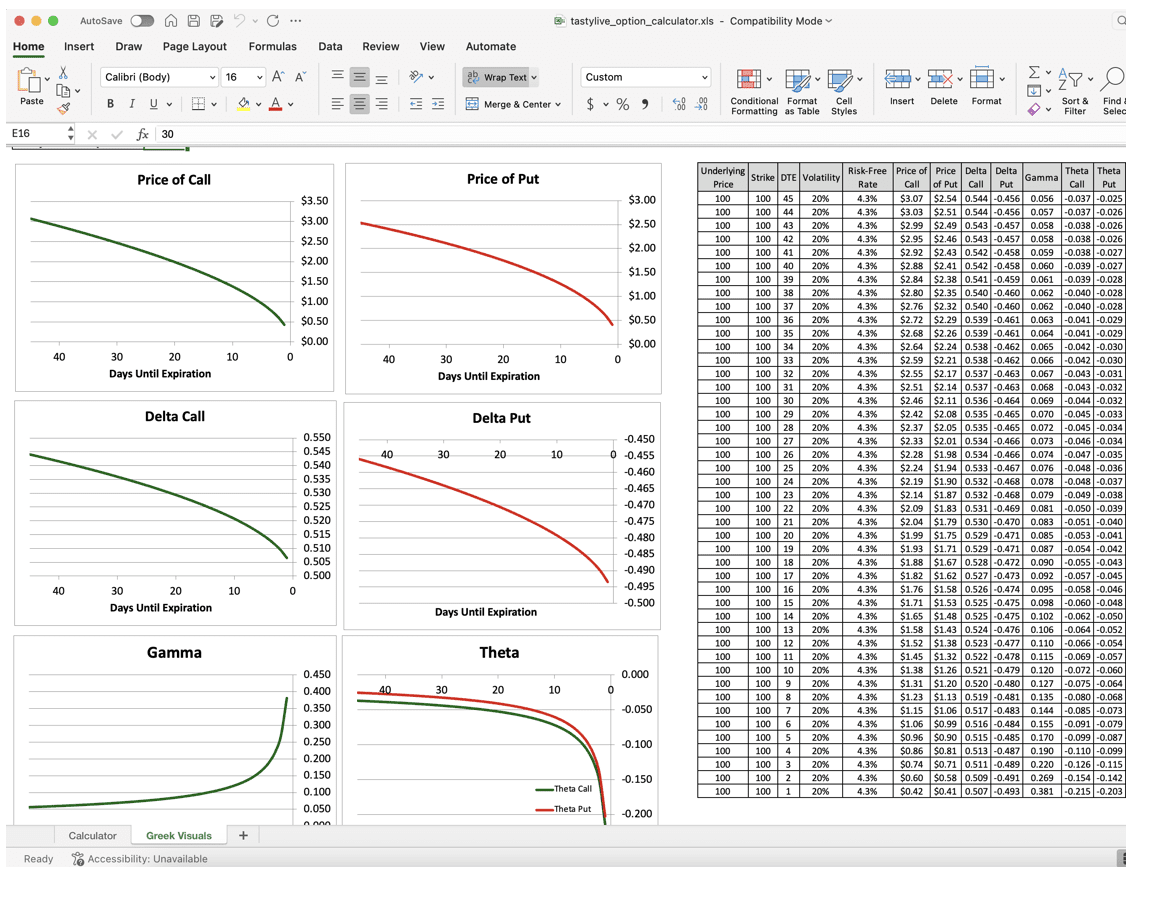
Task: Toggle Bold formatting
Action: [x=111, y=104]
